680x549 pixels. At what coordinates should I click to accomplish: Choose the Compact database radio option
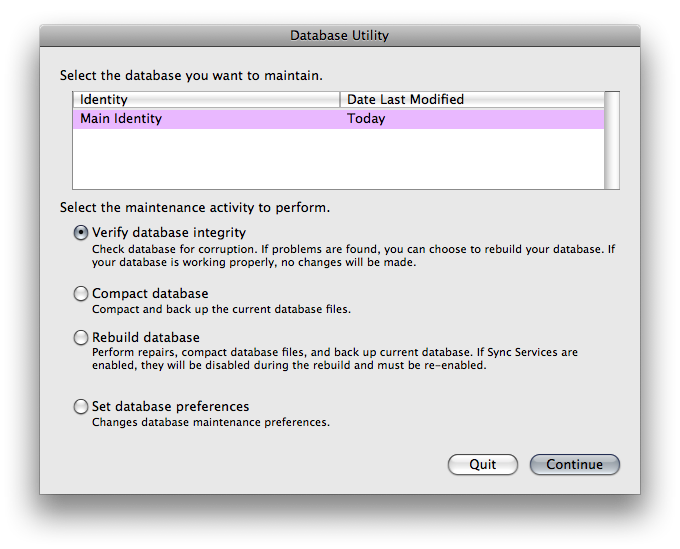tap(81, 294)
